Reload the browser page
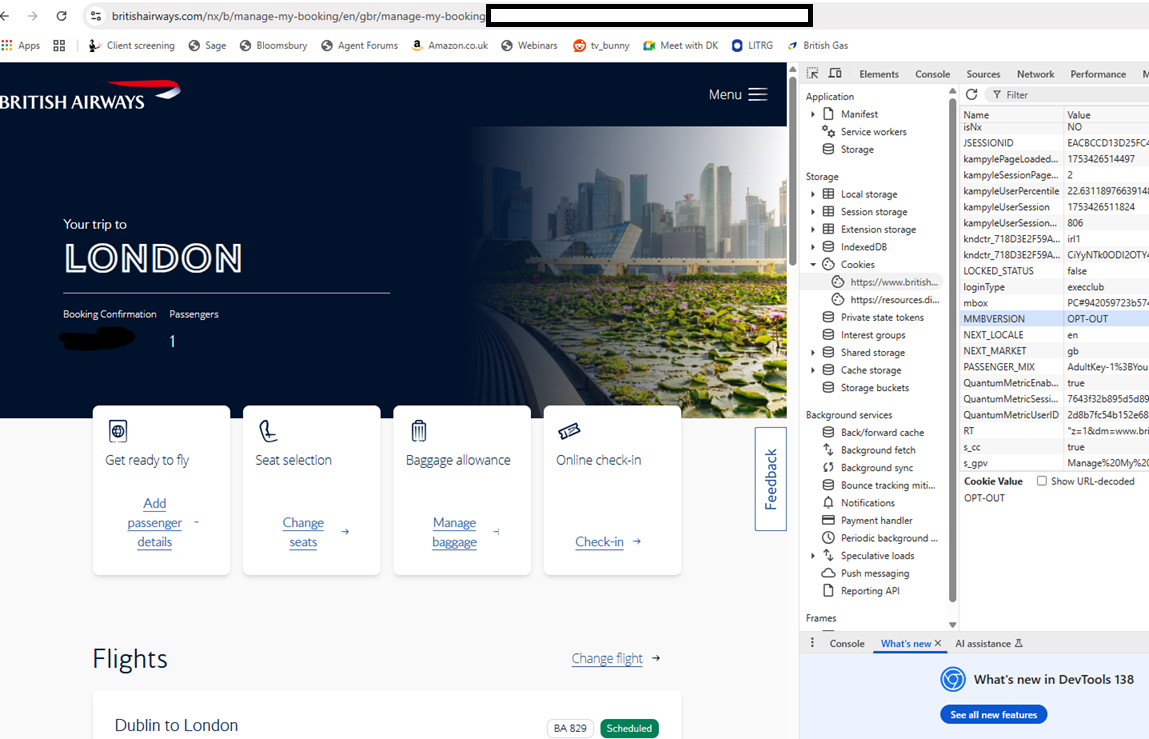 tap(62, 15)
